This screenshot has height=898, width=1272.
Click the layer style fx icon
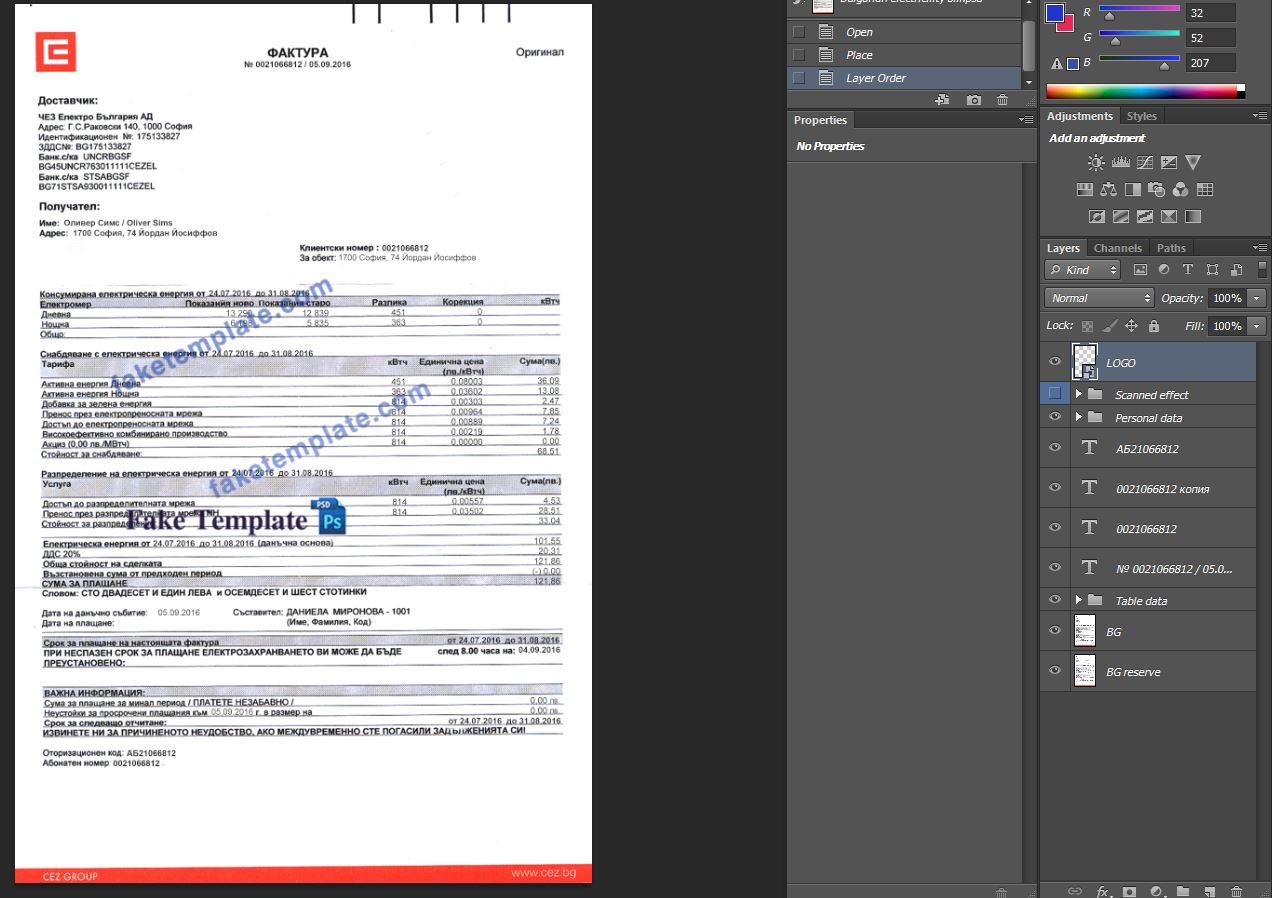pyautogui.click(x=1103, y=890)
